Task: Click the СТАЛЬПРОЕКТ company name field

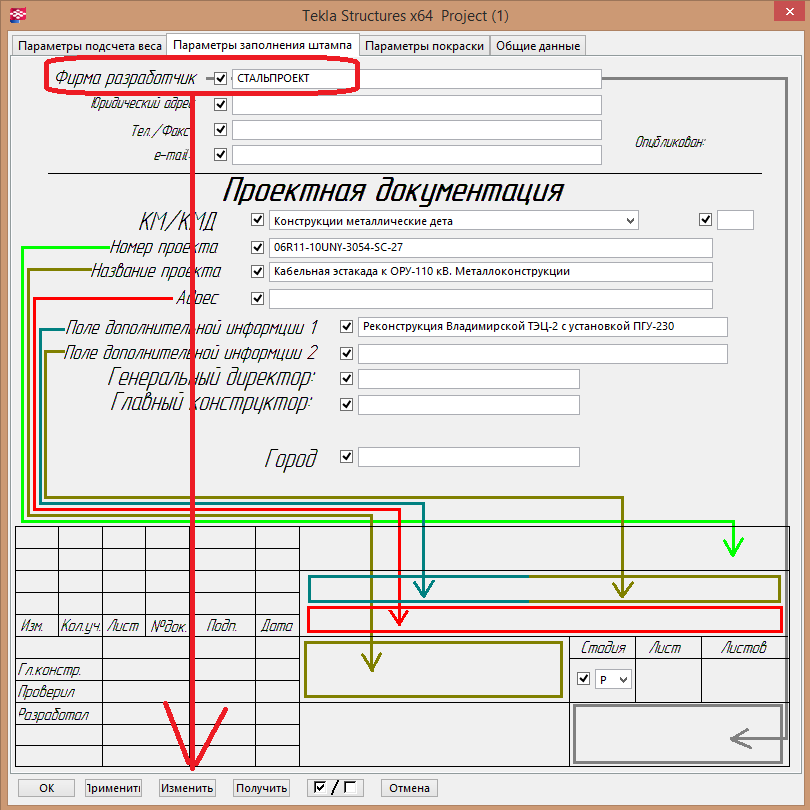Action: (x=416, y=79)
